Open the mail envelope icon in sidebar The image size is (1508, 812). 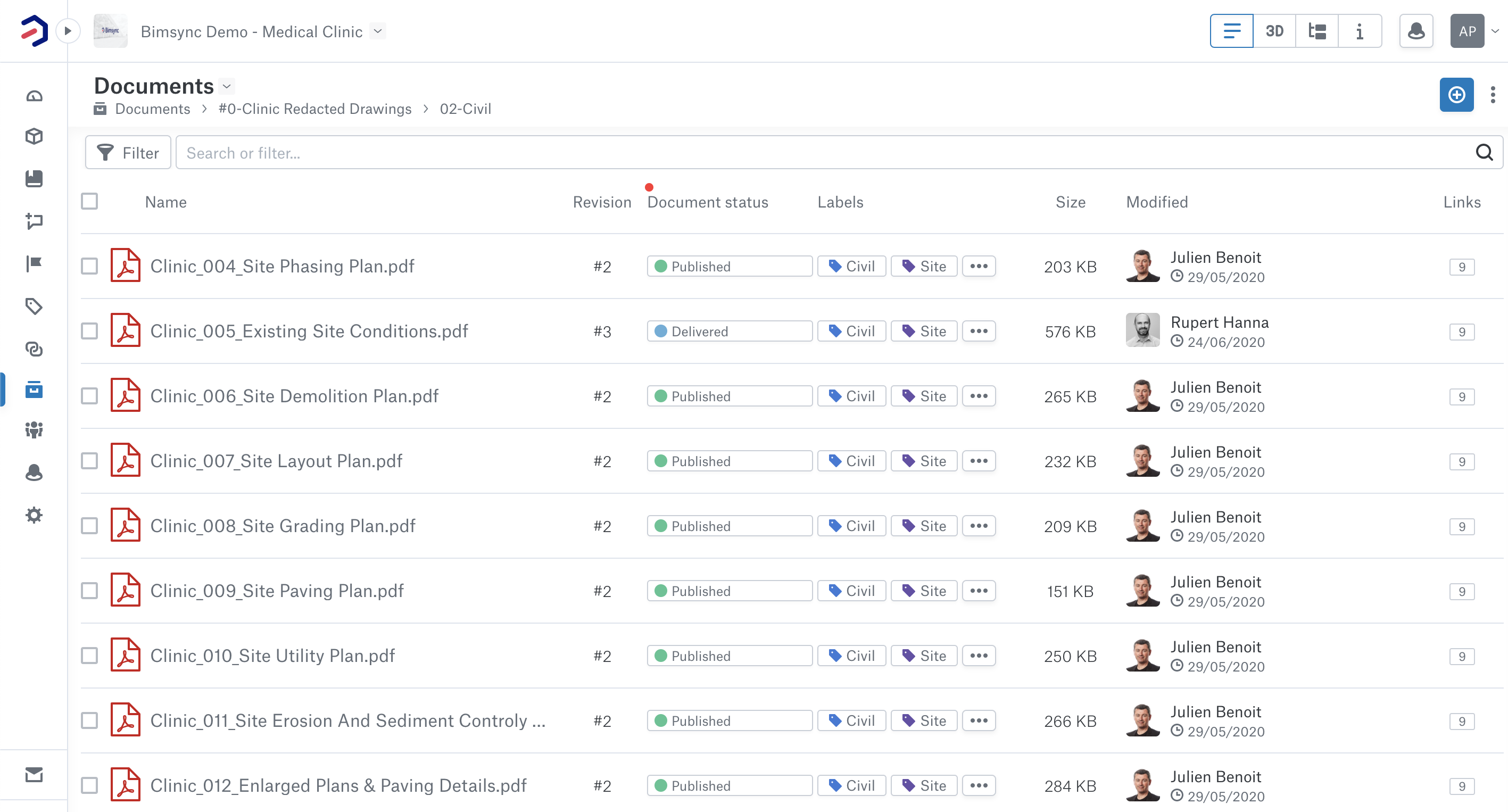pyautogui.click(x=34, y=775)
